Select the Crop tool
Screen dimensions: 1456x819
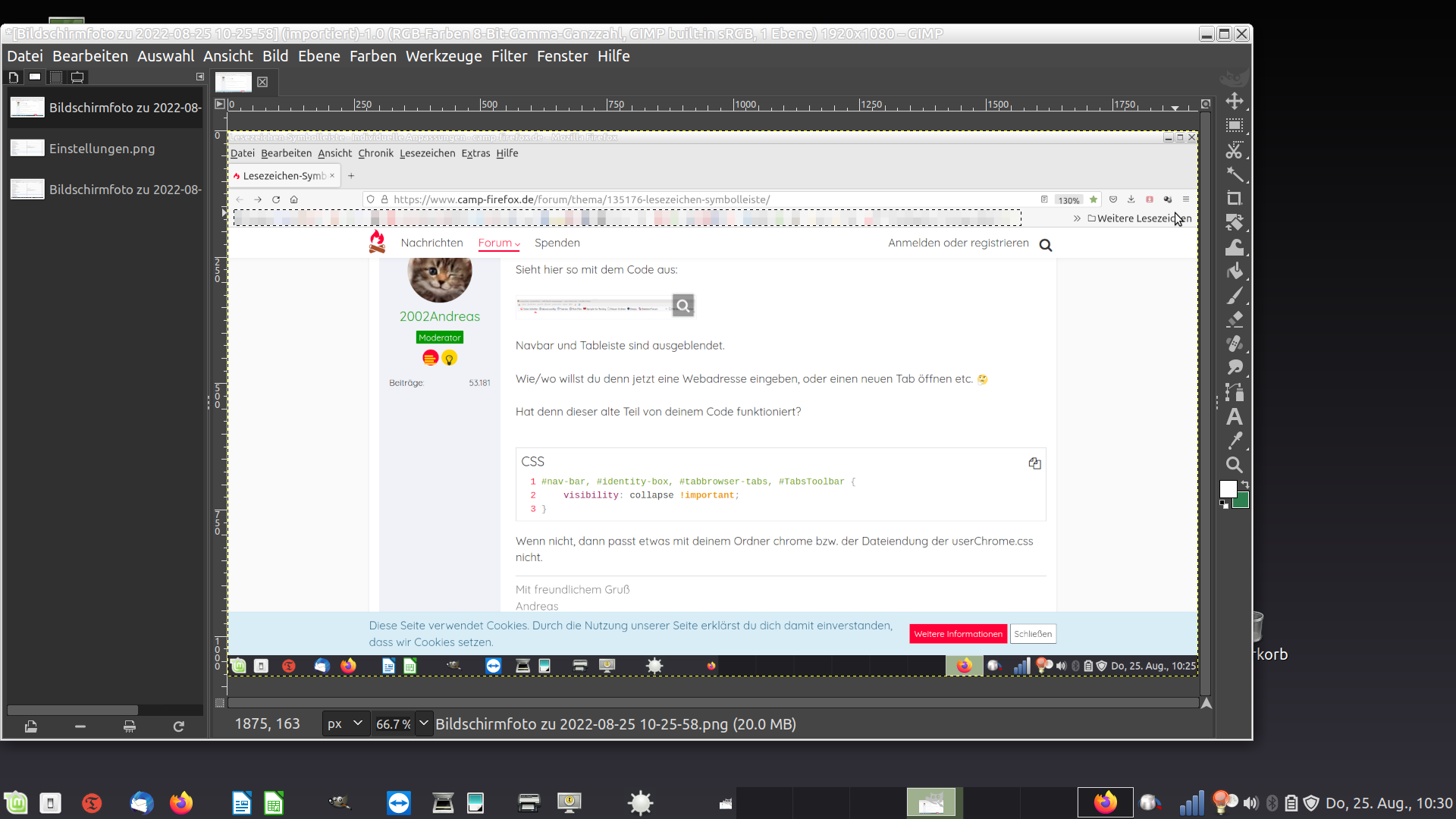[1235, 199]
